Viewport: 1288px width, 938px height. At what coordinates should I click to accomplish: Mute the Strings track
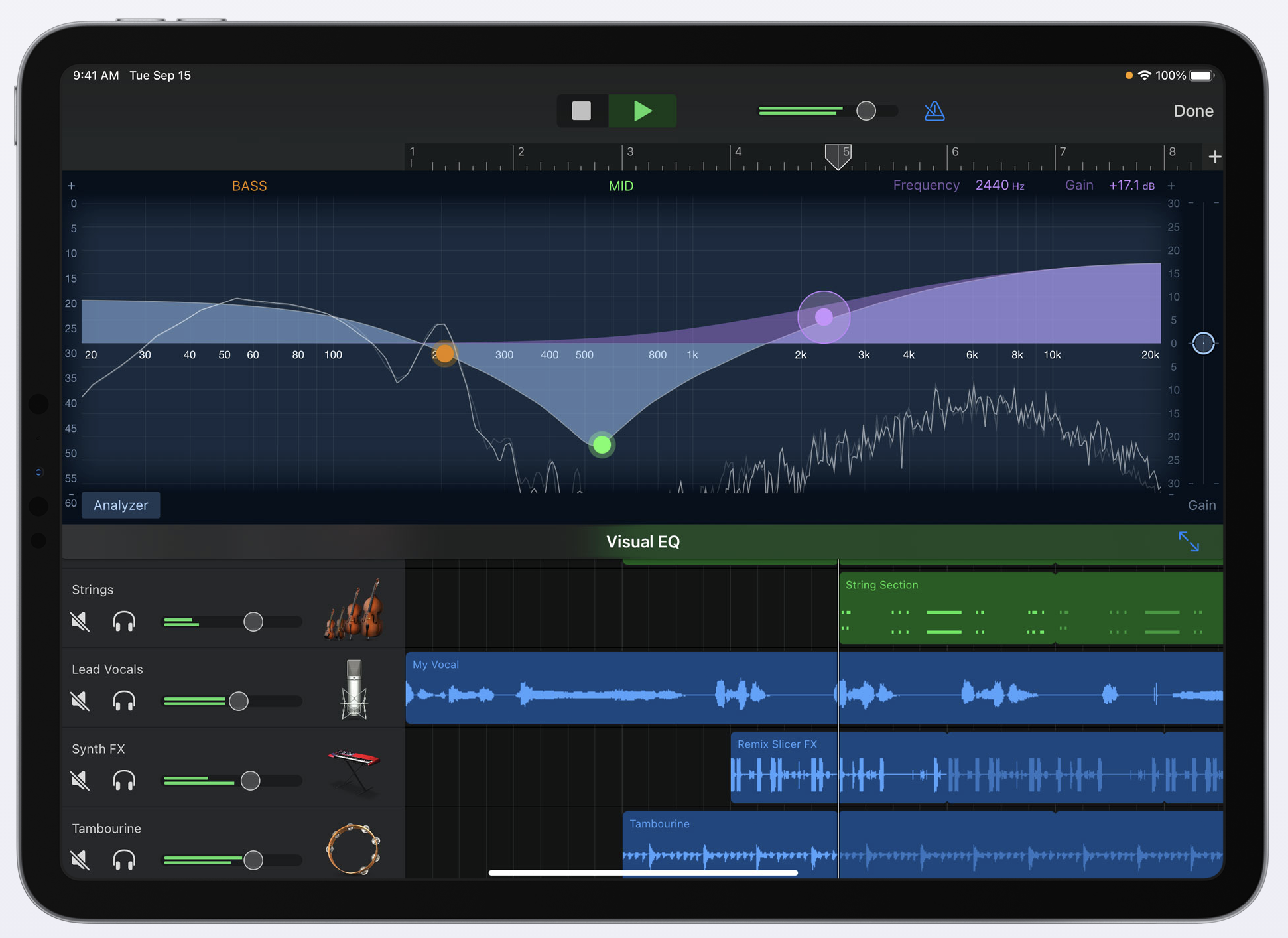point(80,622)
